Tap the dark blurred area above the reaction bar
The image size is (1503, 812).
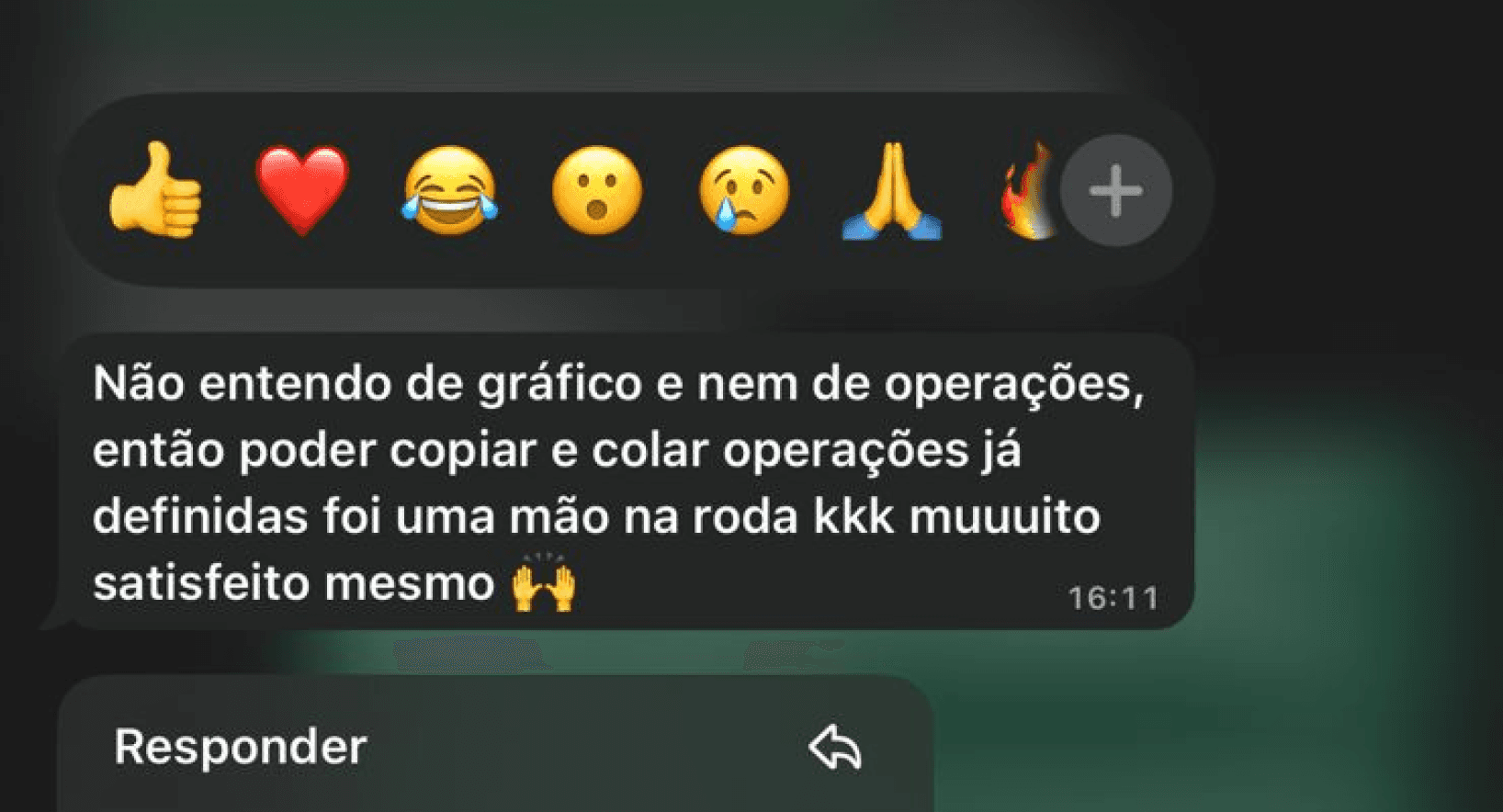(x=643, y=41)
